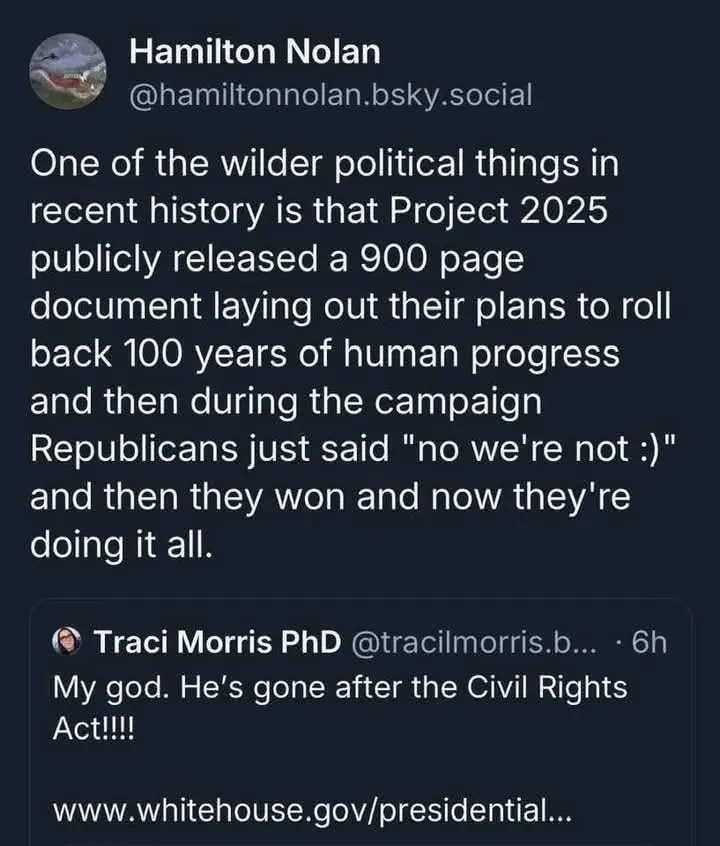720x846 pixels.
Task: Click the Hamilton Nolan display name
Action: [255, 53]
